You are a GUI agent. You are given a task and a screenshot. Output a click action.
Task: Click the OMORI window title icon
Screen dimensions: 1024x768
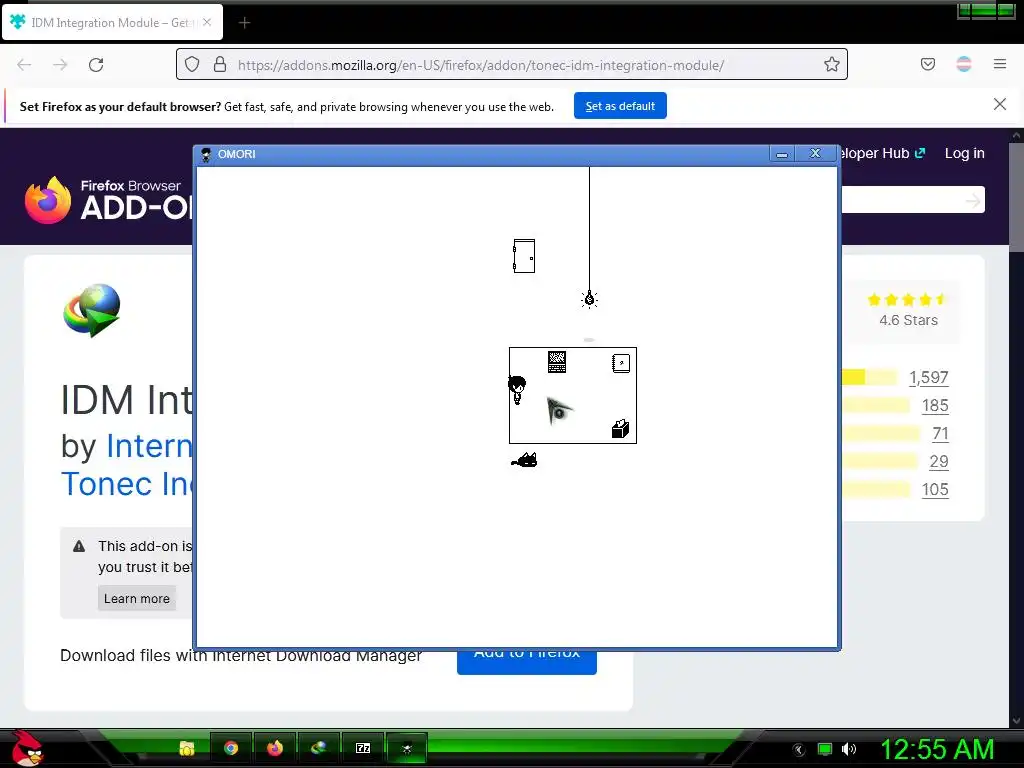(206, 154)
